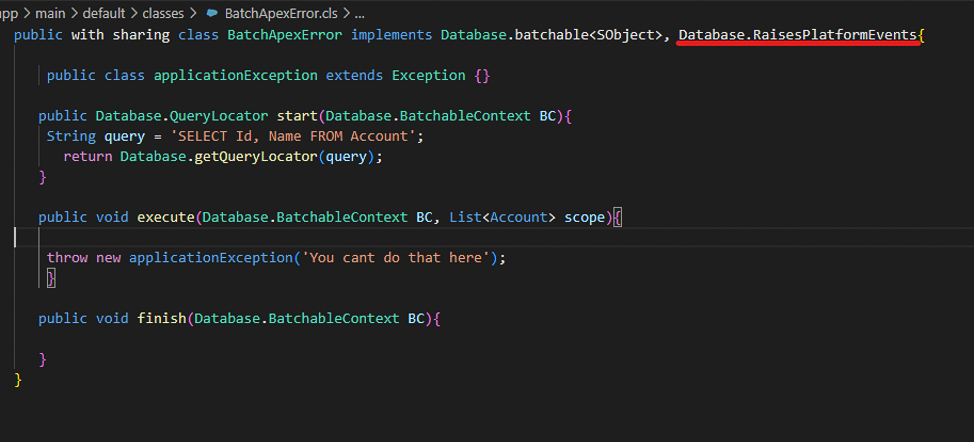Viewport: 974px width, 442px height.
Task: Click the Apex file icon in the breadcrumb
Action: 211,15
